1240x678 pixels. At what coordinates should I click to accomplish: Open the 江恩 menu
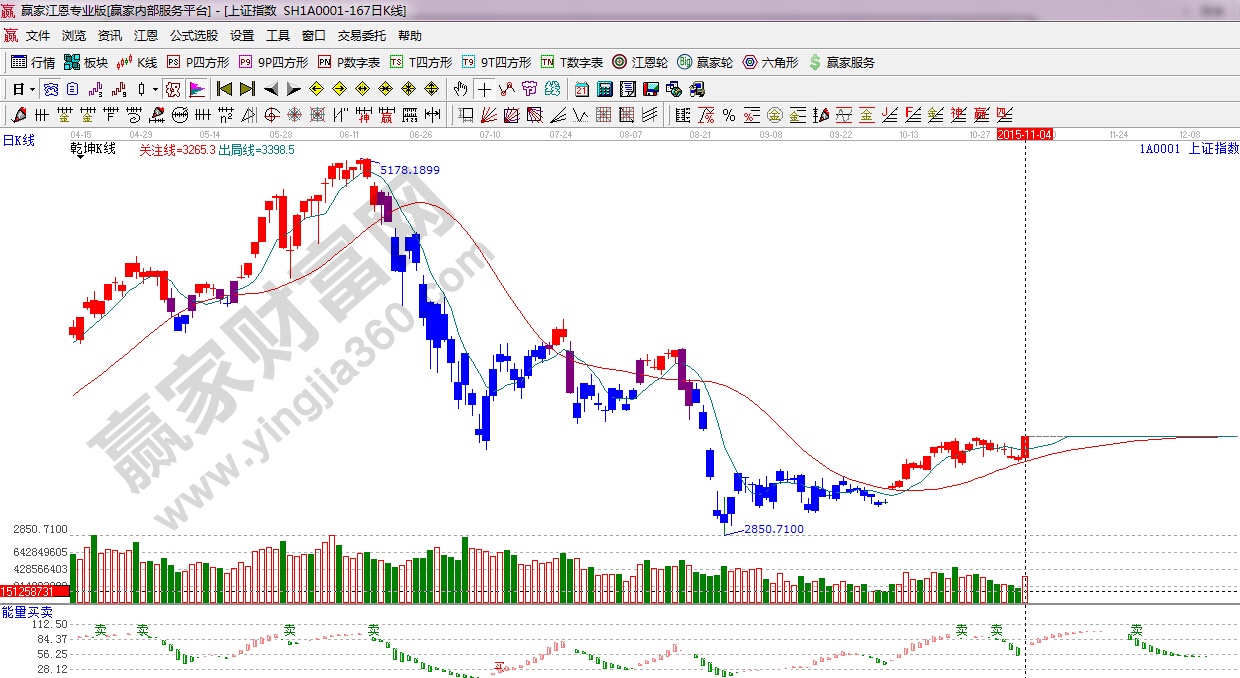[146, 35]
